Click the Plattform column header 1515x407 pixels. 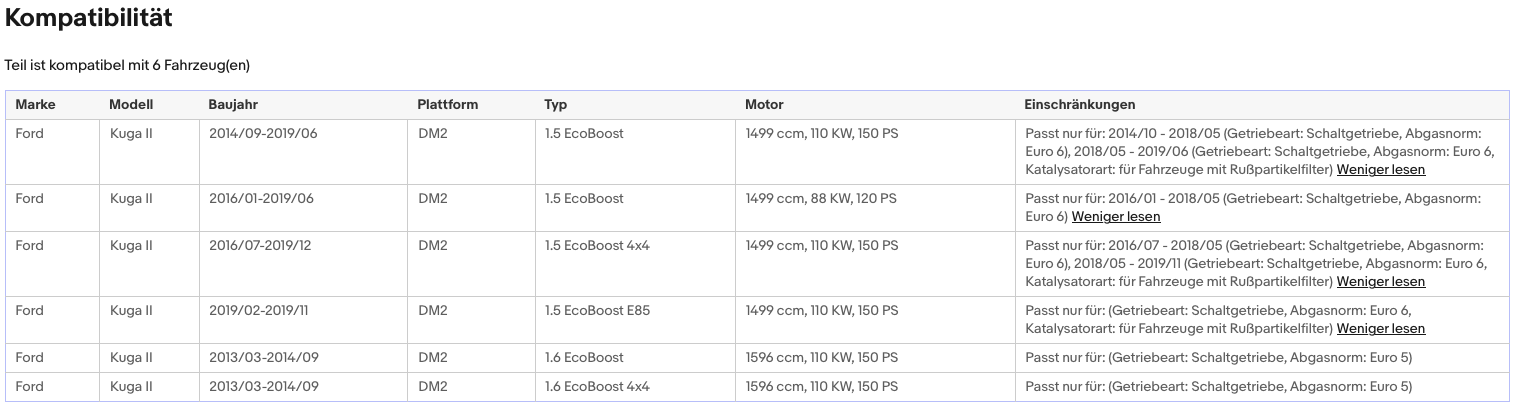448,105
